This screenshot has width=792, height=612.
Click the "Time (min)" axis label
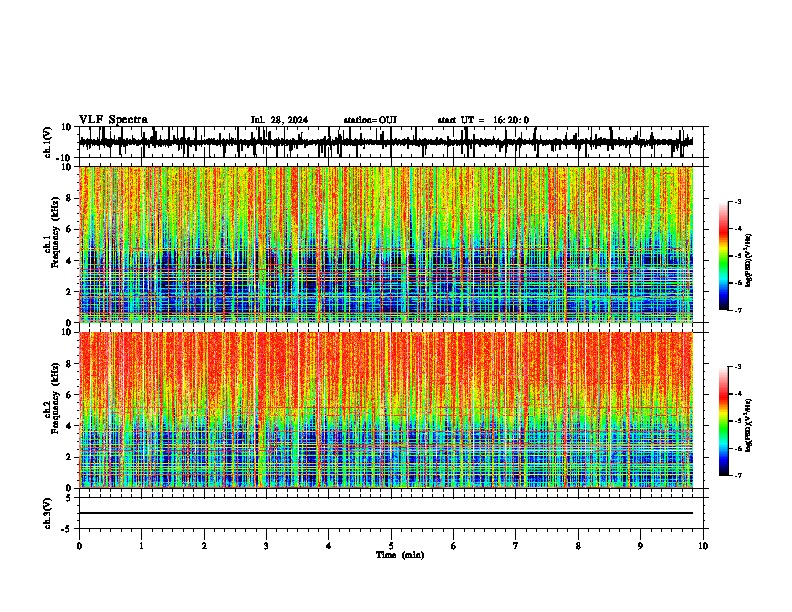click(x=400, y=555)
